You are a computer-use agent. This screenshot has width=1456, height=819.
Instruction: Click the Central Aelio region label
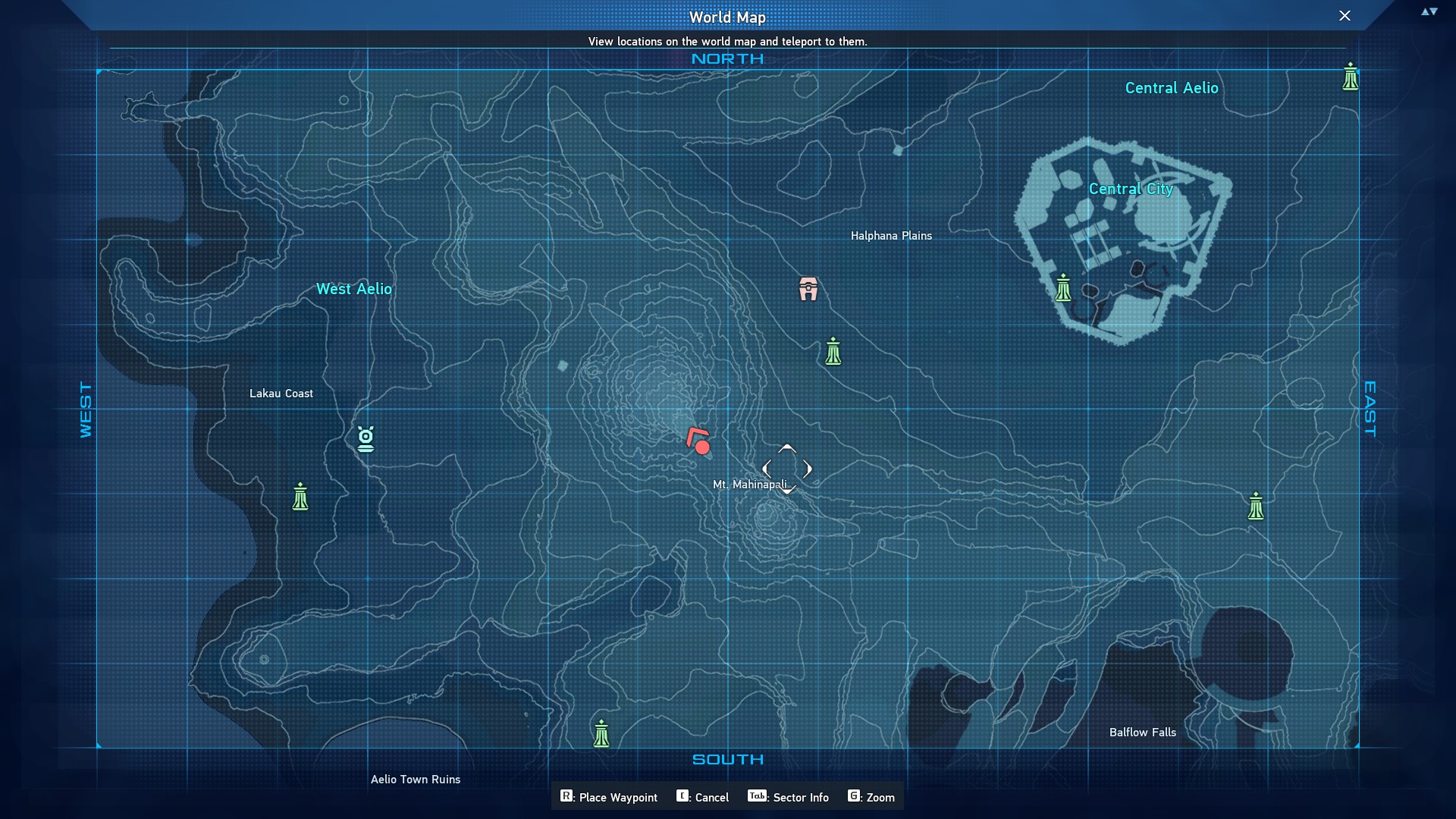click(x=1172, y=88)
